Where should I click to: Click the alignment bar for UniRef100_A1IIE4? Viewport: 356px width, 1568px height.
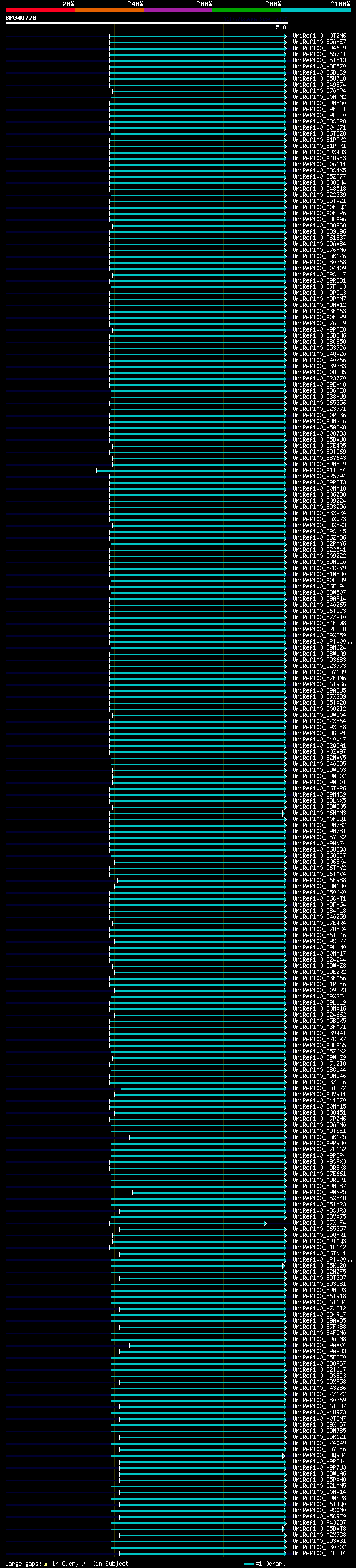pyautogui.click(x=191, y=470)
